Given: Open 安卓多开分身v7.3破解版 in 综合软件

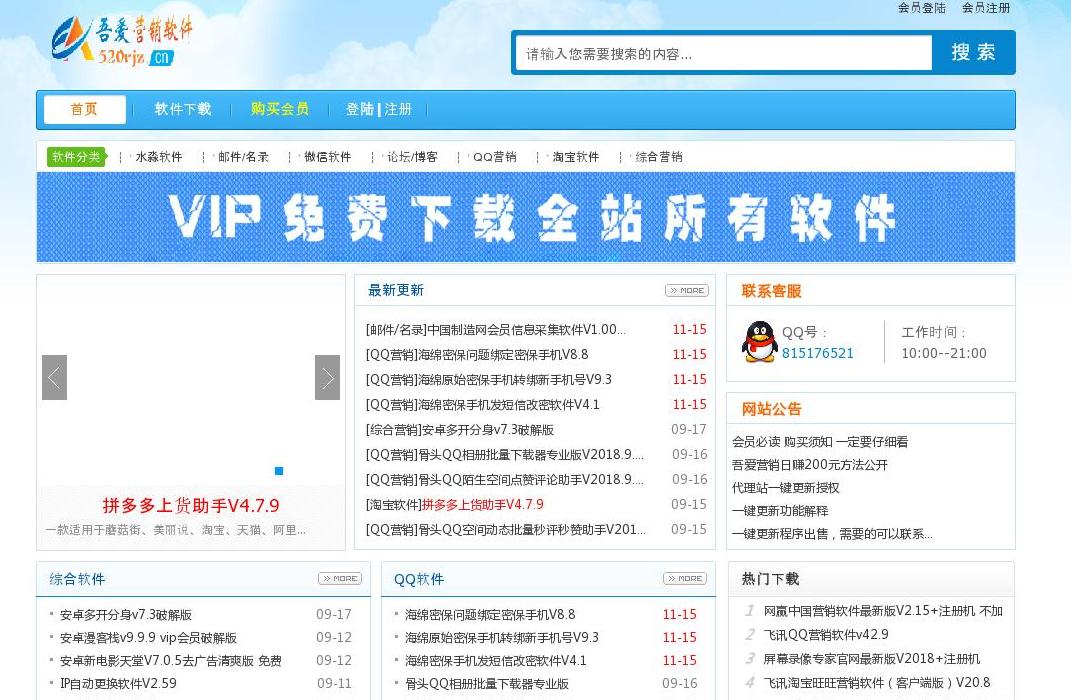Looking at the screenshot, I should [126, 615].
